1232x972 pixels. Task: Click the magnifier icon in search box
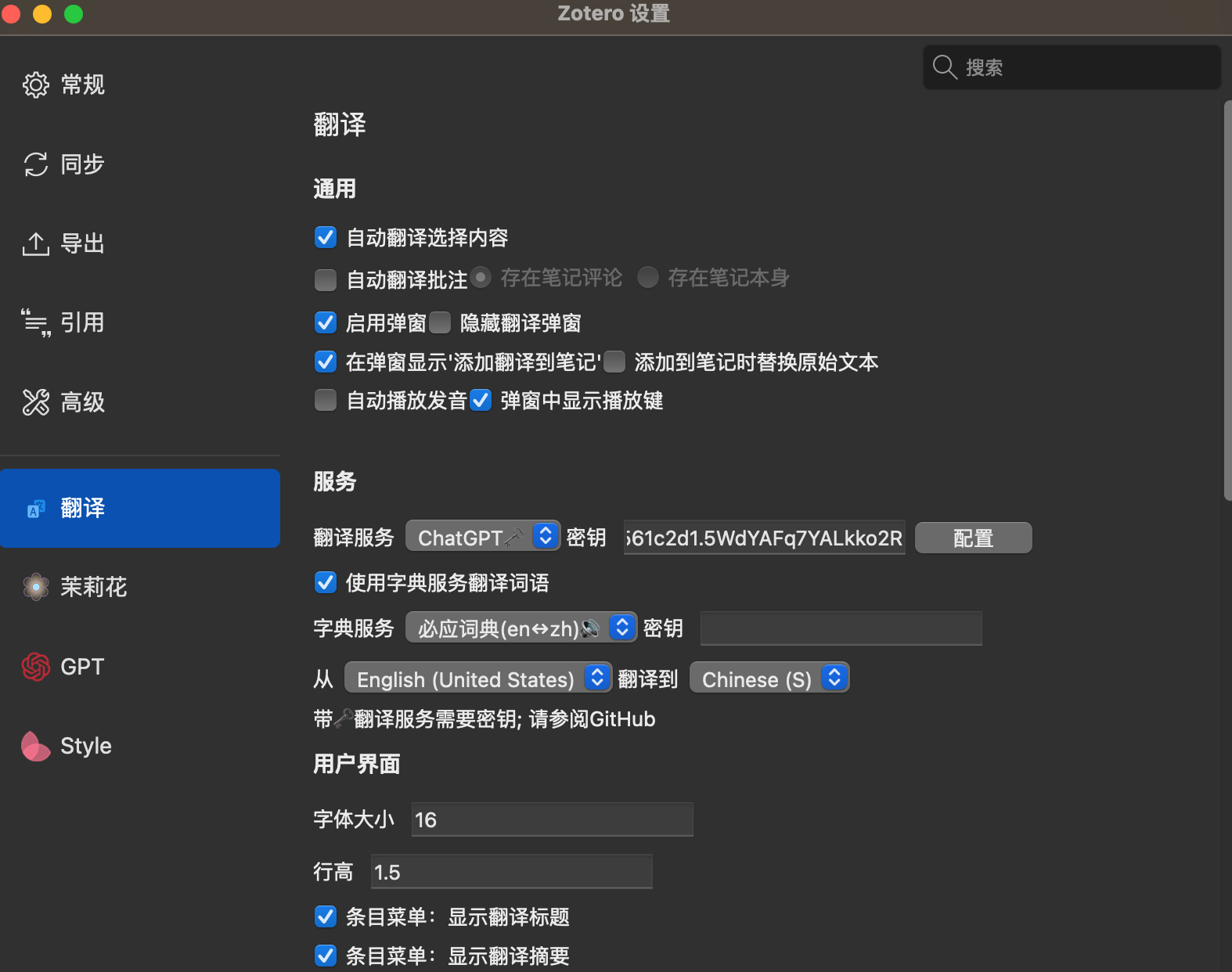(x=946, y=67)
